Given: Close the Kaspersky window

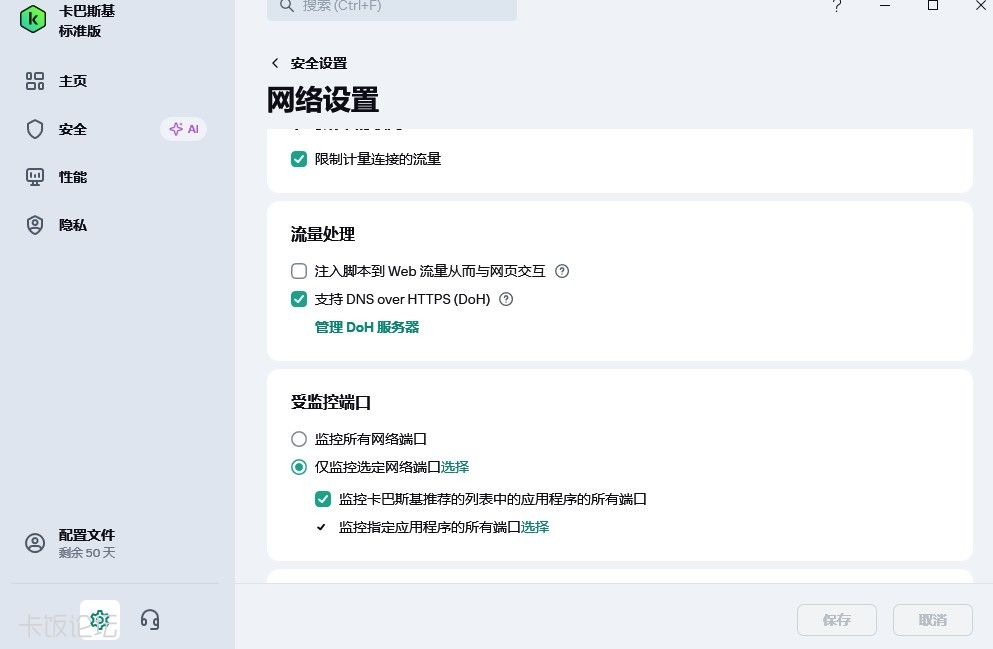Looking at the screenshot, I should [981, 6].
